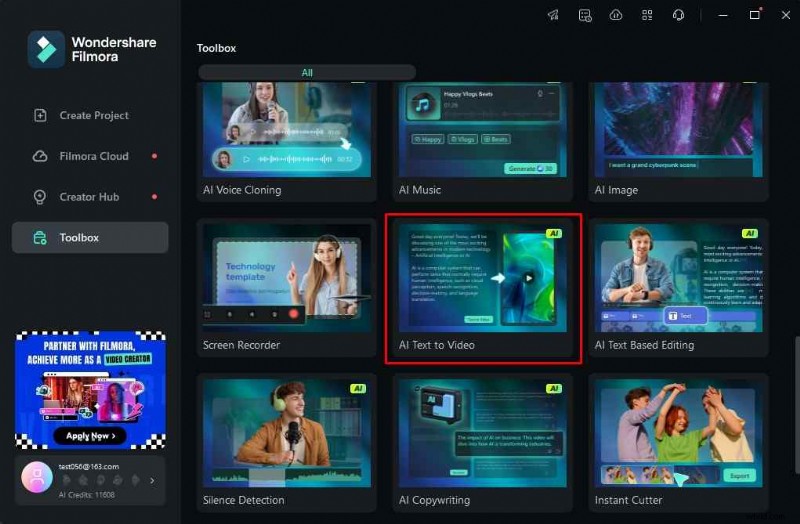The height and width of the screenshot is (524, 800).
Task: Open Filmora Cloud section
Action: 90,156
